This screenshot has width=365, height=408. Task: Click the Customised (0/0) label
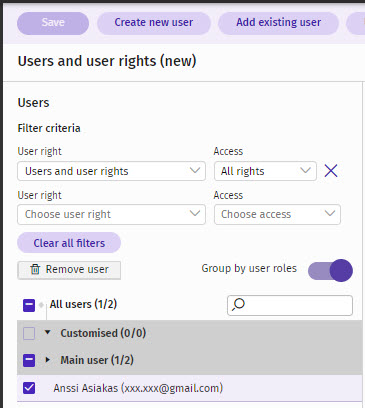pyautogui.click(x=103, y=333)
